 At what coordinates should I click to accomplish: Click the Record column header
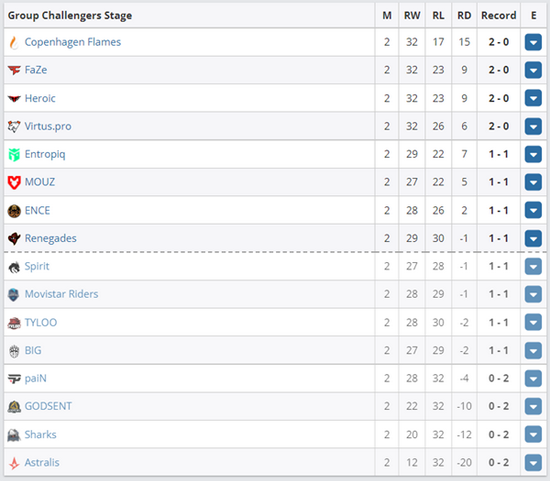(498, 15)
